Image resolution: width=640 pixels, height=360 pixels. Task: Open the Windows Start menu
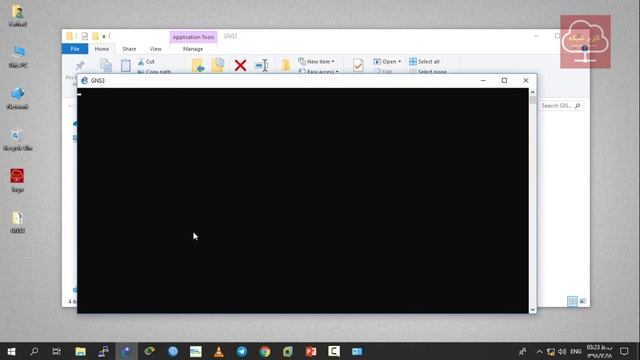point(11,351)
